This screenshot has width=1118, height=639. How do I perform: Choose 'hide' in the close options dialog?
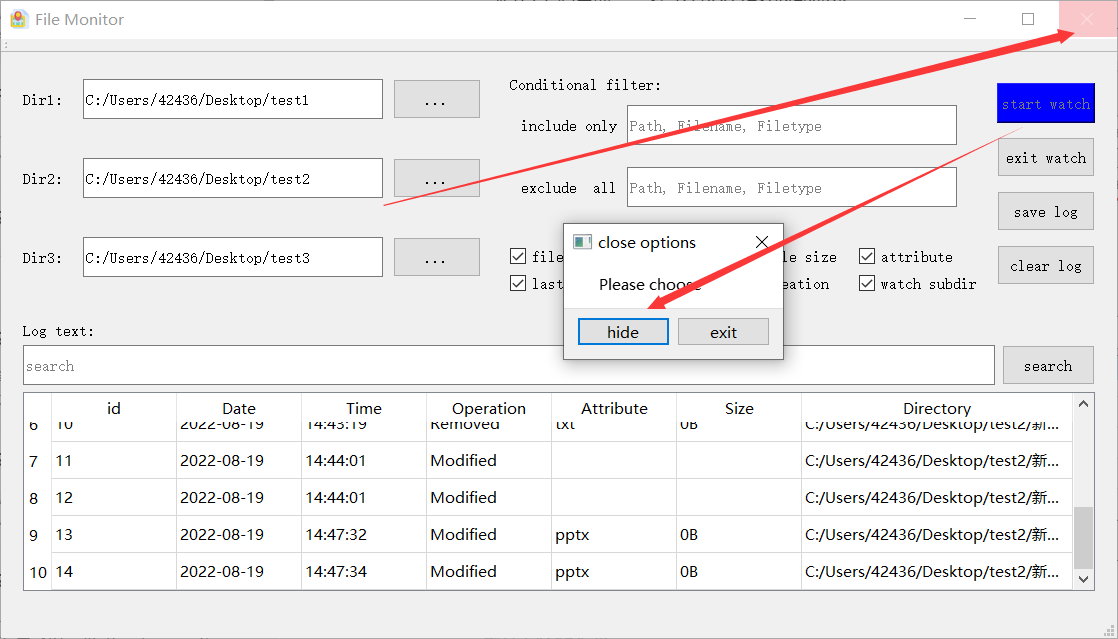(x=623, y=332)
